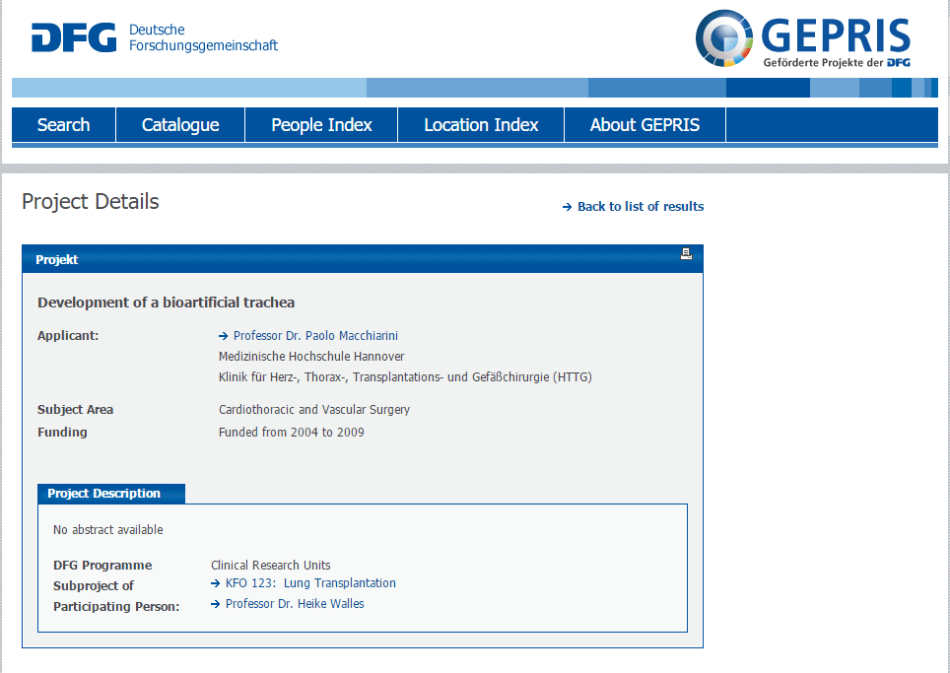The image size is (950, 673).
Task: Click the arrow icon before Paolo Macchiarini
Action: (x=222, y=335)
